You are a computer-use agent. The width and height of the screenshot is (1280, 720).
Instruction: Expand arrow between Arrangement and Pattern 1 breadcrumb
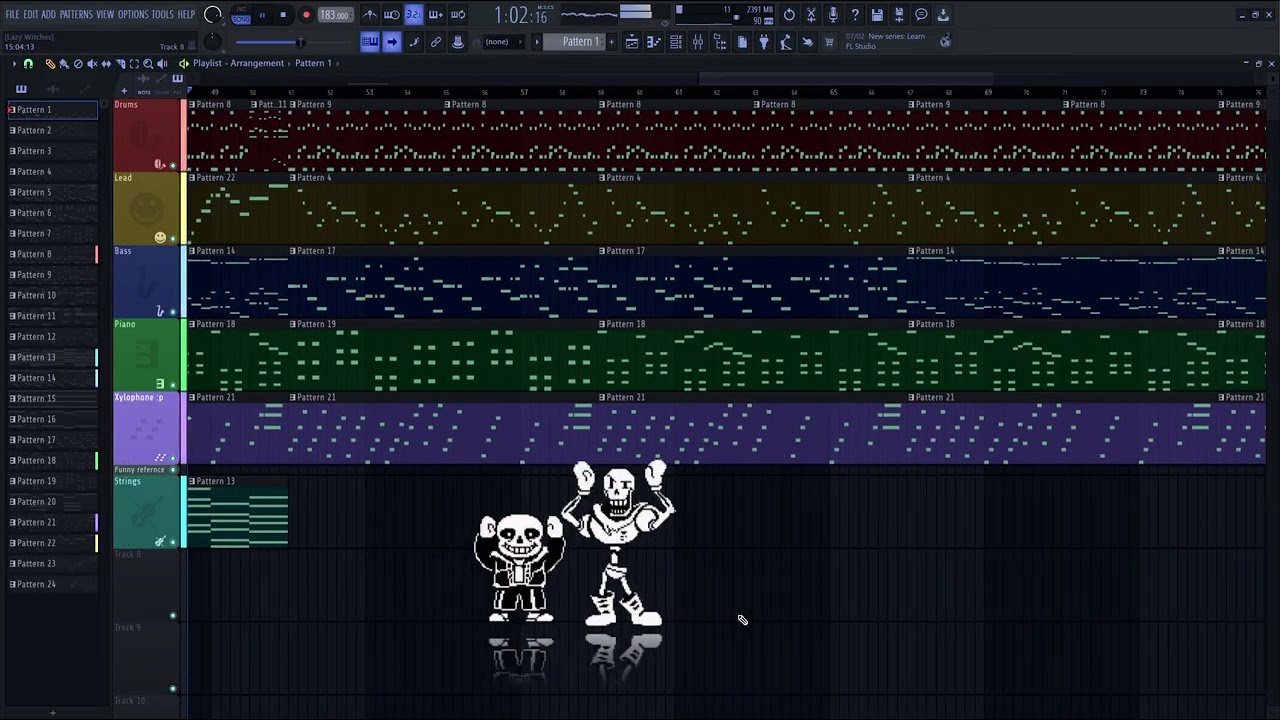pos(289,63)
